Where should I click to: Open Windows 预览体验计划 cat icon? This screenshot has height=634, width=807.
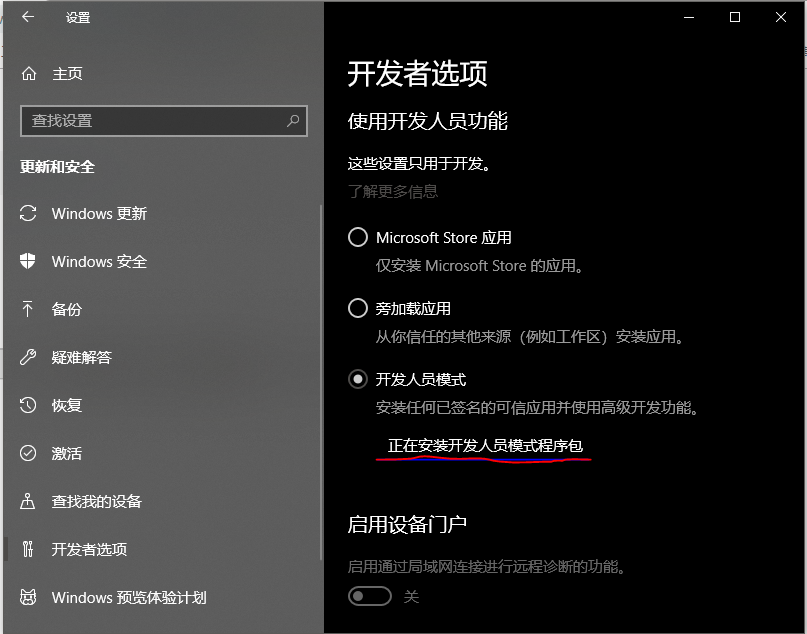tap(28, 597)
